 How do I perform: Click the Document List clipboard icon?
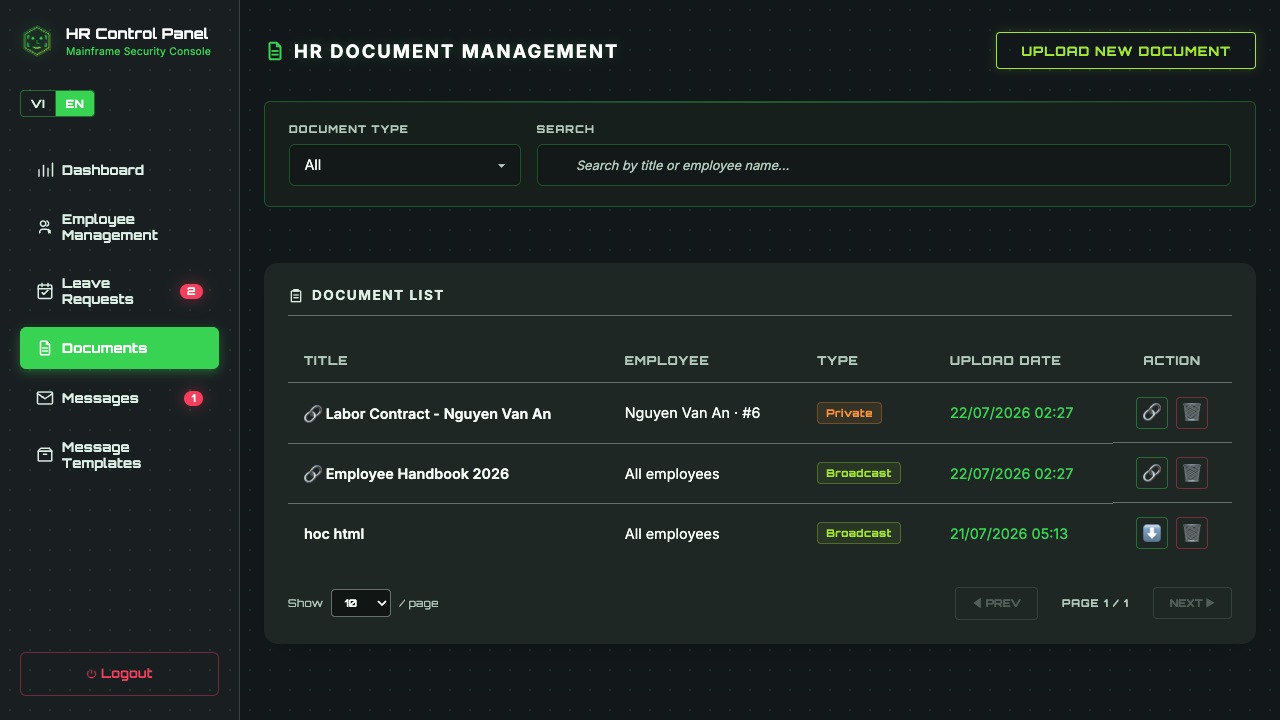295,295
